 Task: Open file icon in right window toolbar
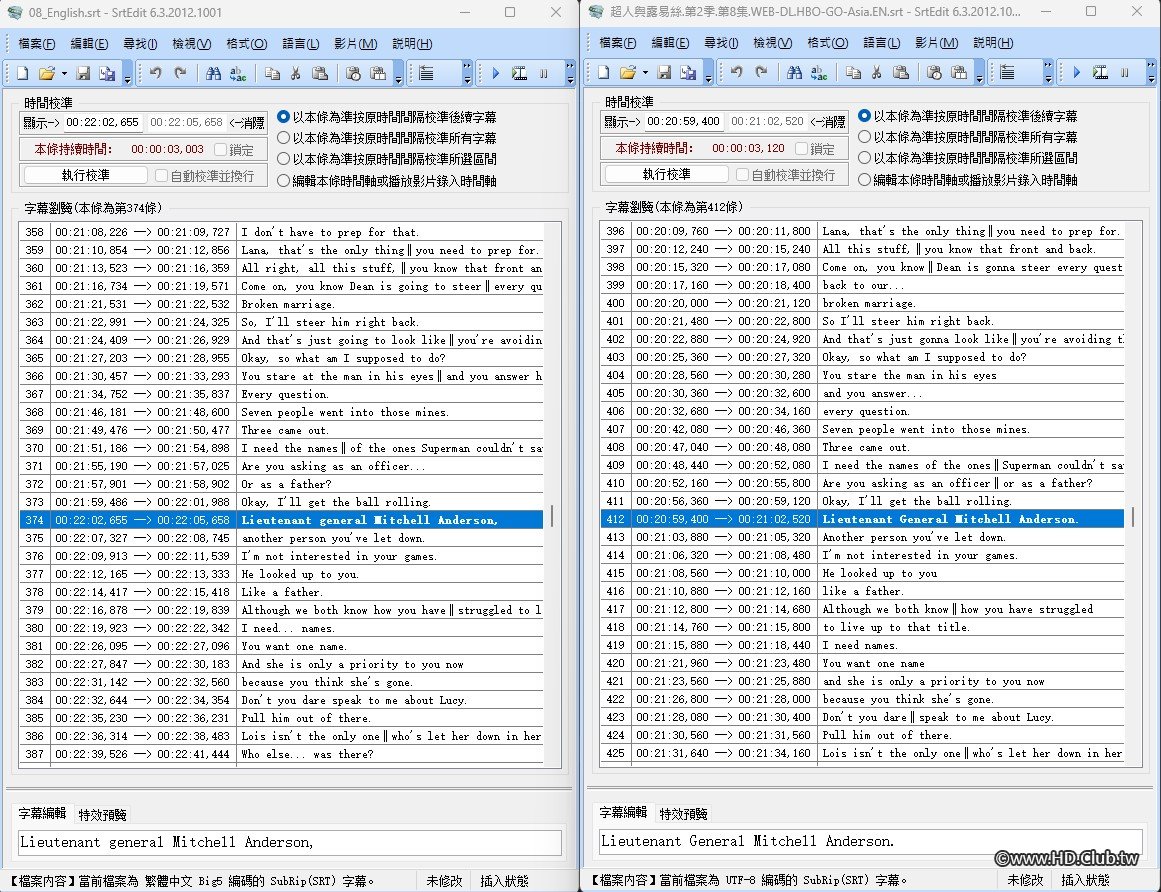(x=627, y=73)
